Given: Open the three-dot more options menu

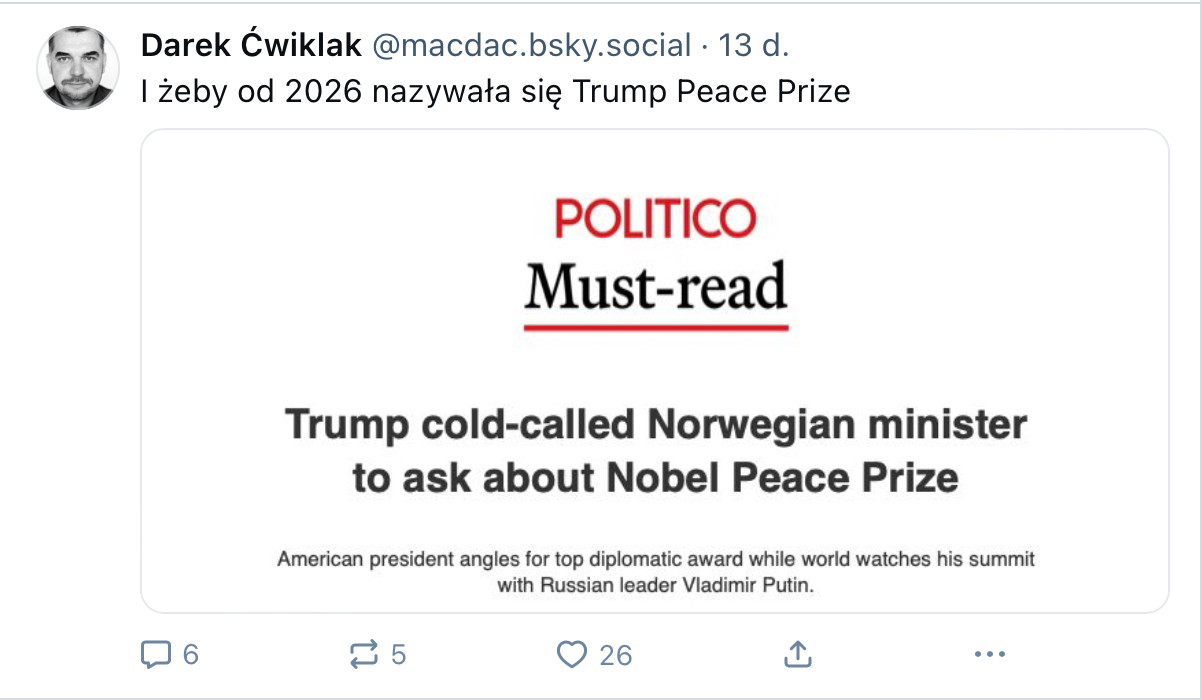Looking at the screenshot, I should coord(990,655).
